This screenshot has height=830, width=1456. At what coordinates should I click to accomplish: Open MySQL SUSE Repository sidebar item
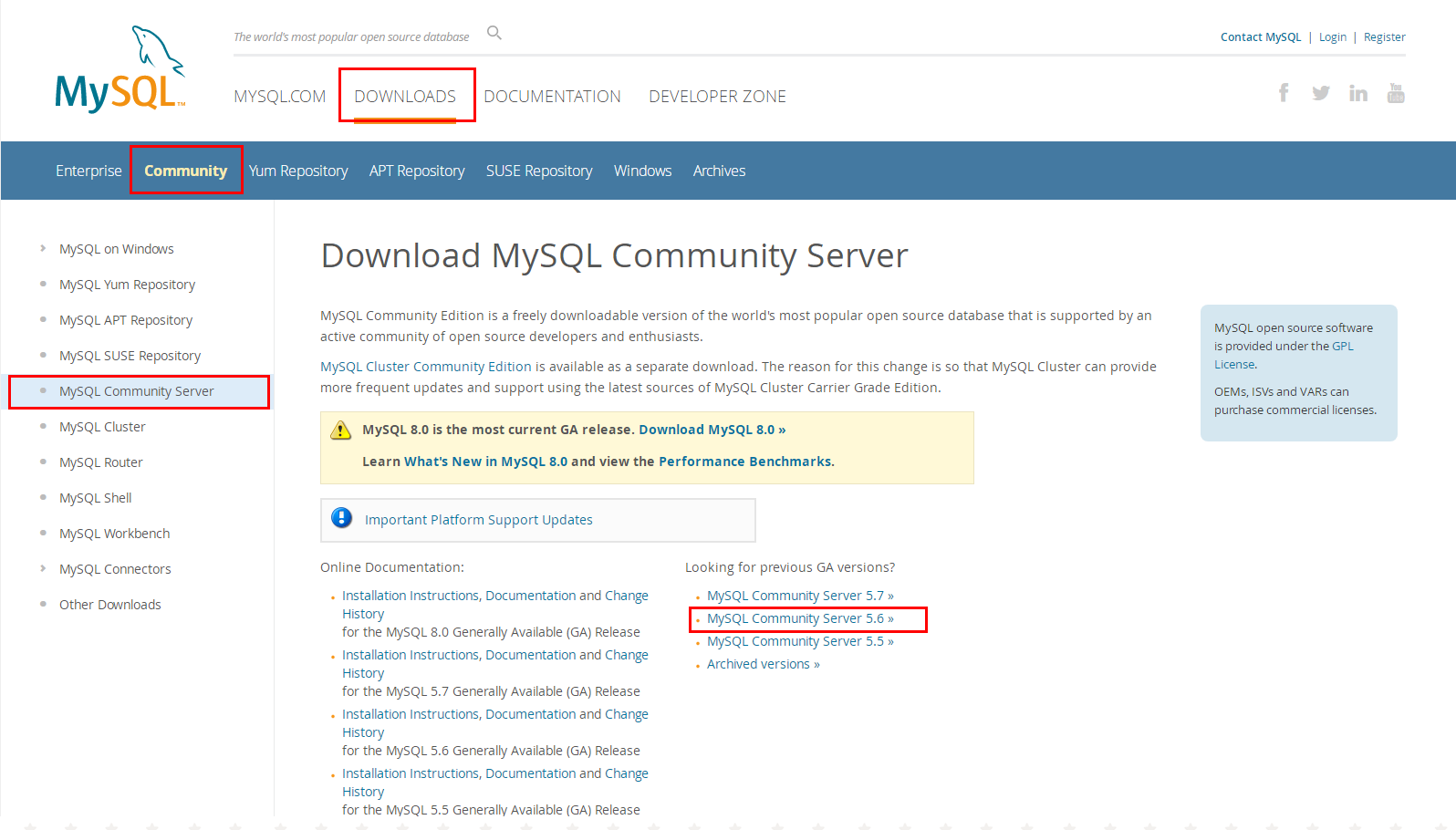[130, 356]
